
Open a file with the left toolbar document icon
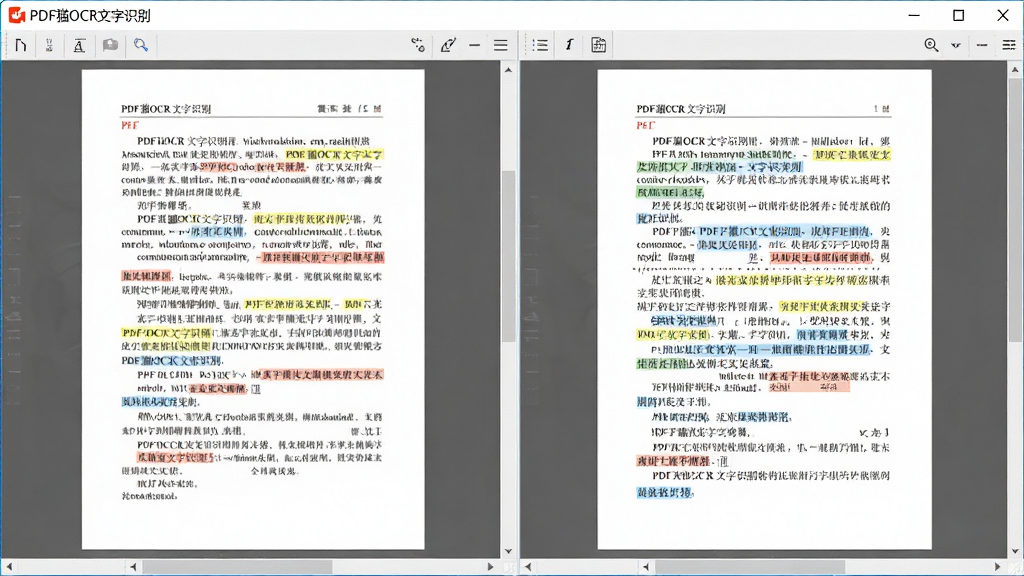[x=21, y=45]
